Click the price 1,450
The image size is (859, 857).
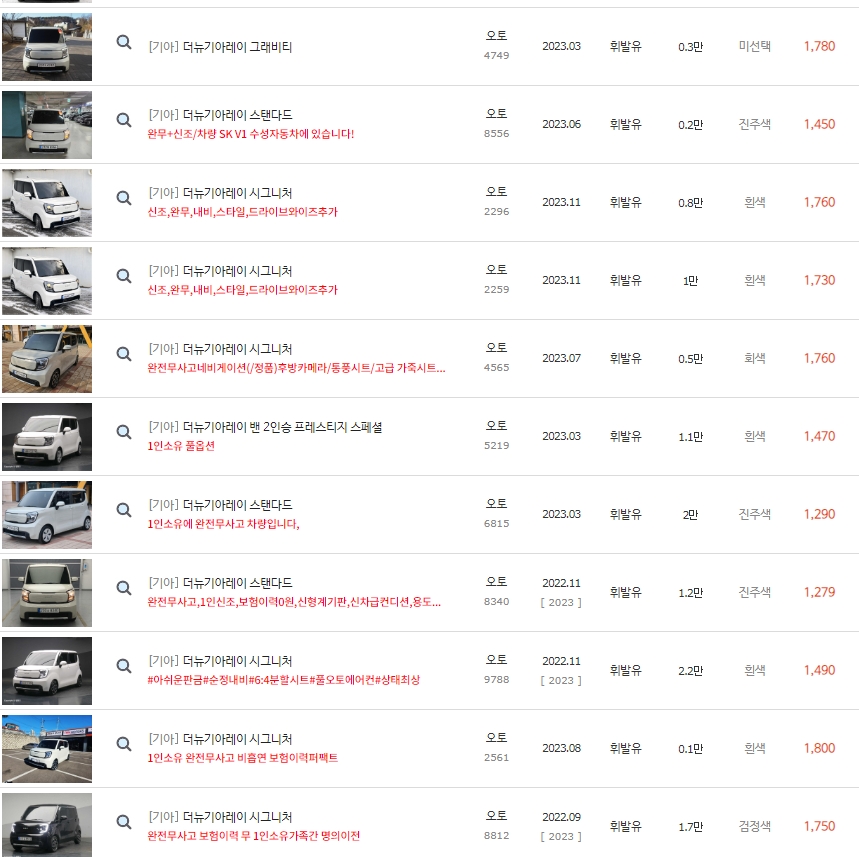point(820,124)
